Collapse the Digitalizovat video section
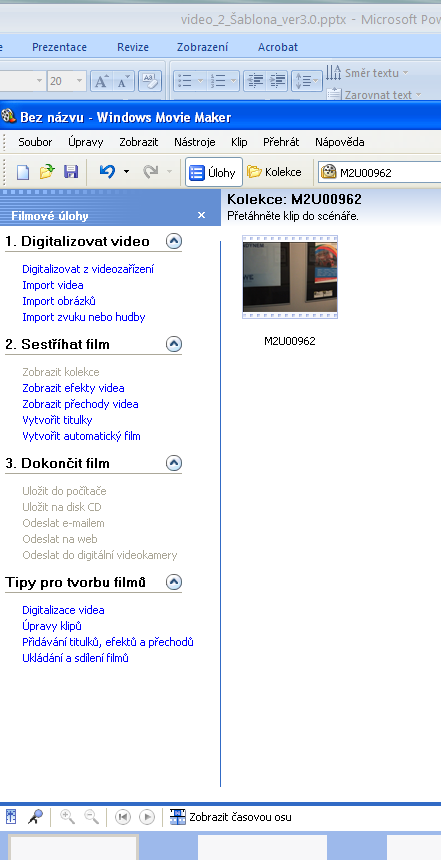This screenshot has width=441, height=860. [x=174, y=241]
